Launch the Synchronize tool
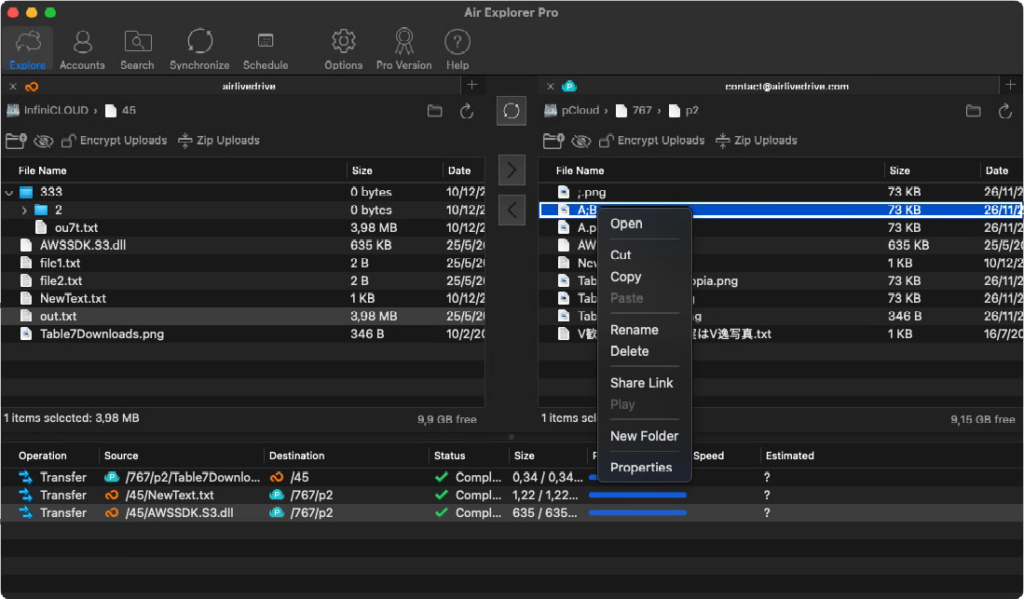Image resolution: width=1024 pixels, height=599 pixels. [x=199, y=46]
